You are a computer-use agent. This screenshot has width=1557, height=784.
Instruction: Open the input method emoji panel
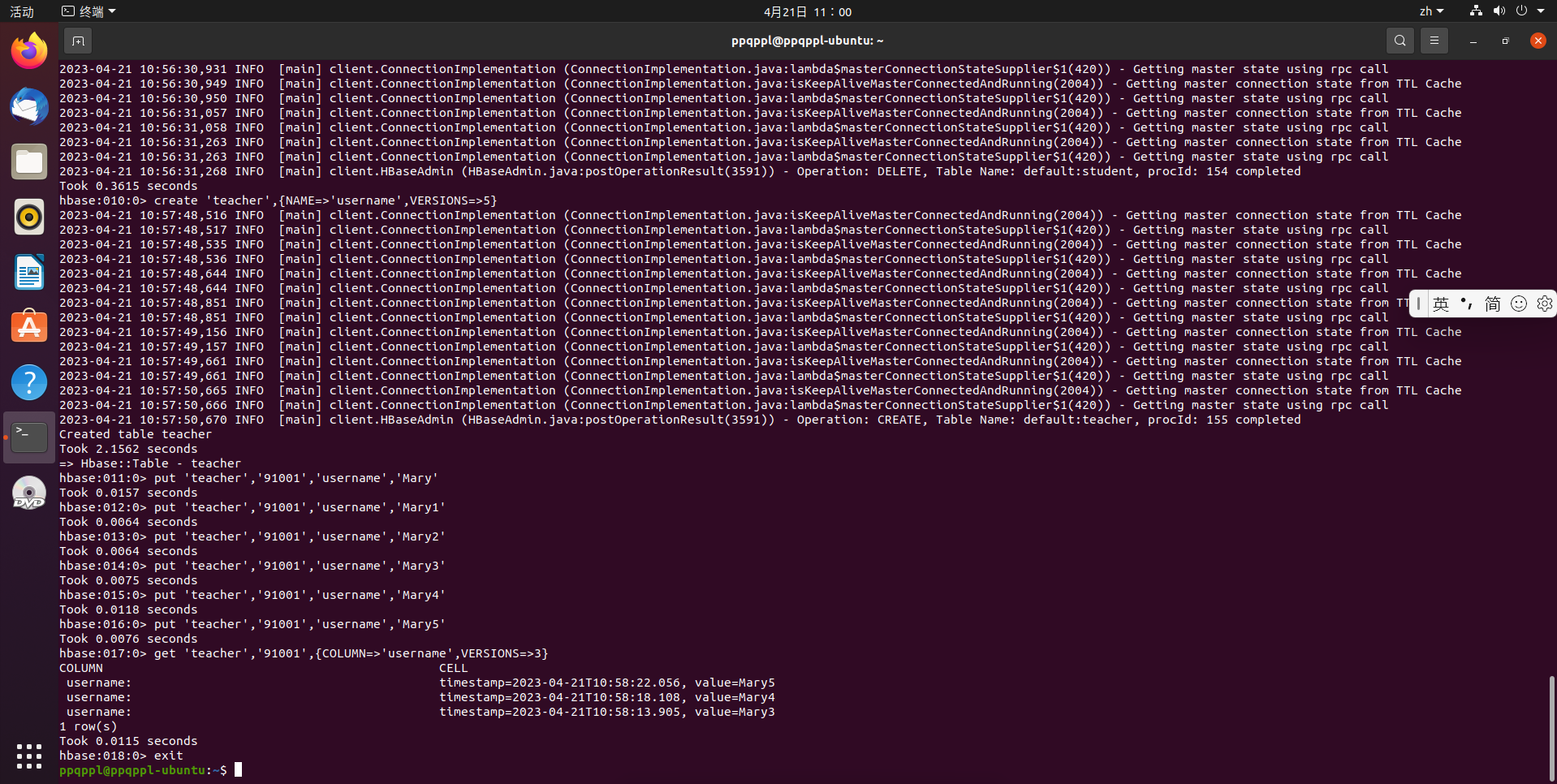(1519, 304)
